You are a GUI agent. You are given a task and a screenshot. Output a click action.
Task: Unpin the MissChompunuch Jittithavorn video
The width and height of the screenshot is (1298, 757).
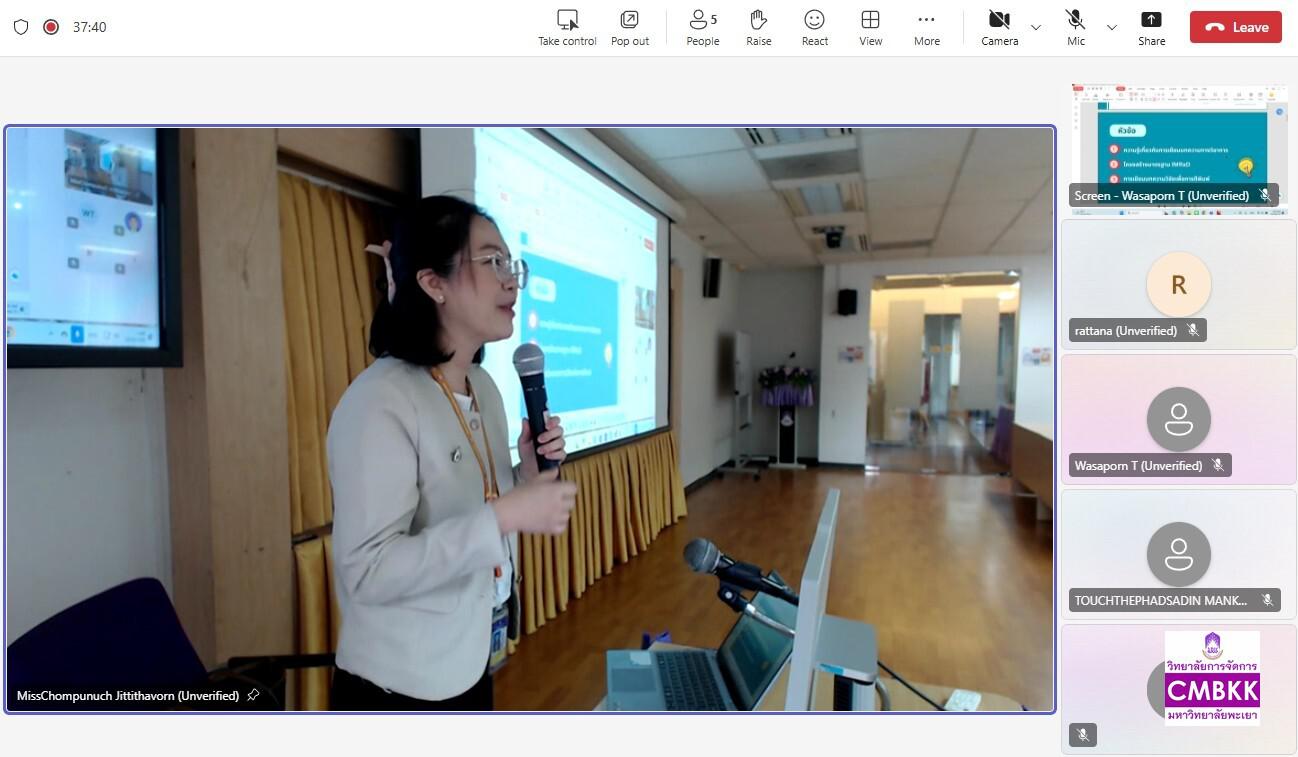click(253, 695)
